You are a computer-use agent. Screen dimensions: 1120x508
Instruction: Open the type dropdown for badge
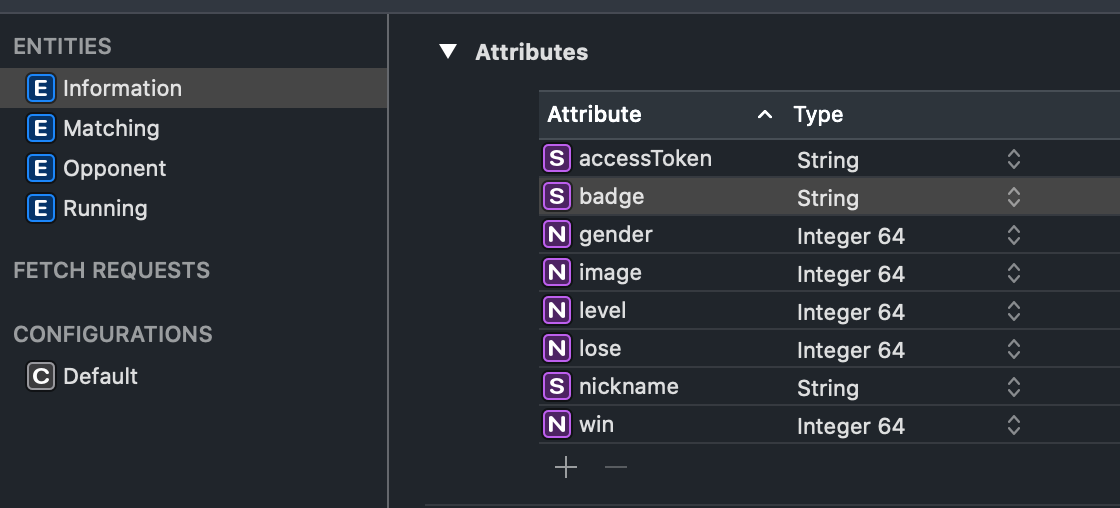click(1013, 198)
